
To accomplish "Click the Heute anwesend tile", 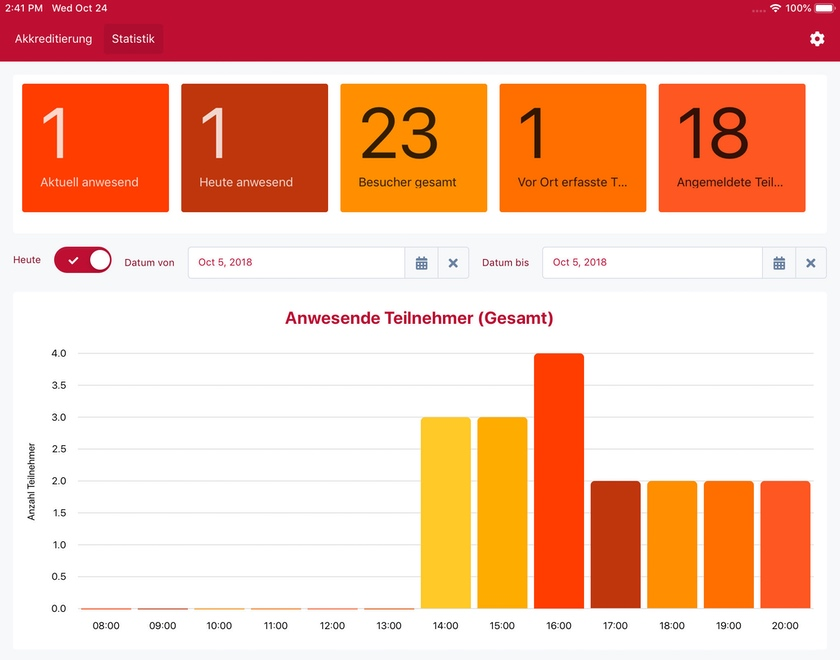I will [x=254, y=147].
